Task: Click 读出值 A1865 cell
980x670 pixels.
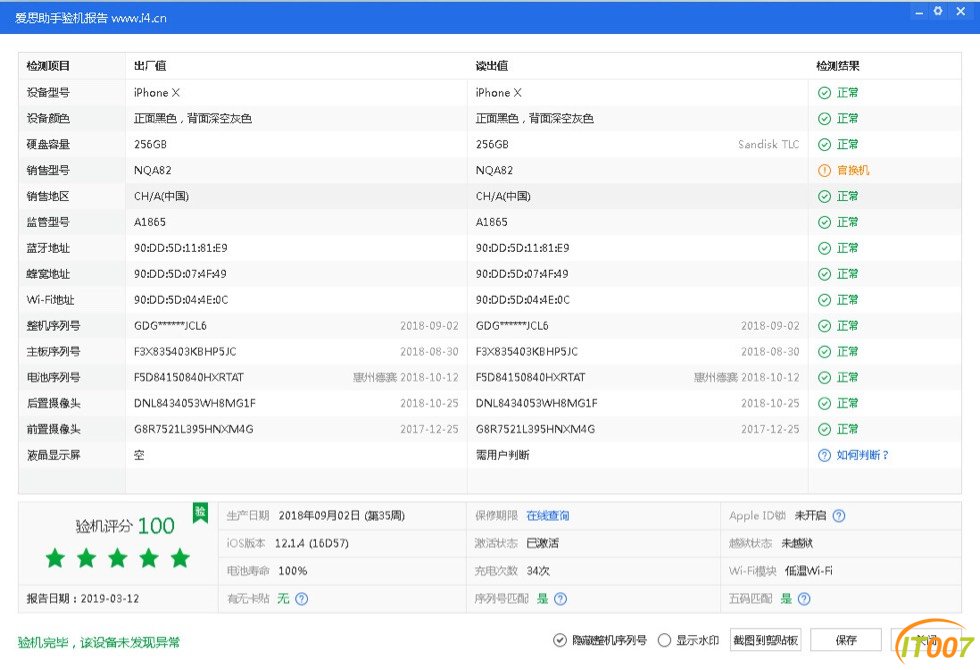Action: [491, 222]
